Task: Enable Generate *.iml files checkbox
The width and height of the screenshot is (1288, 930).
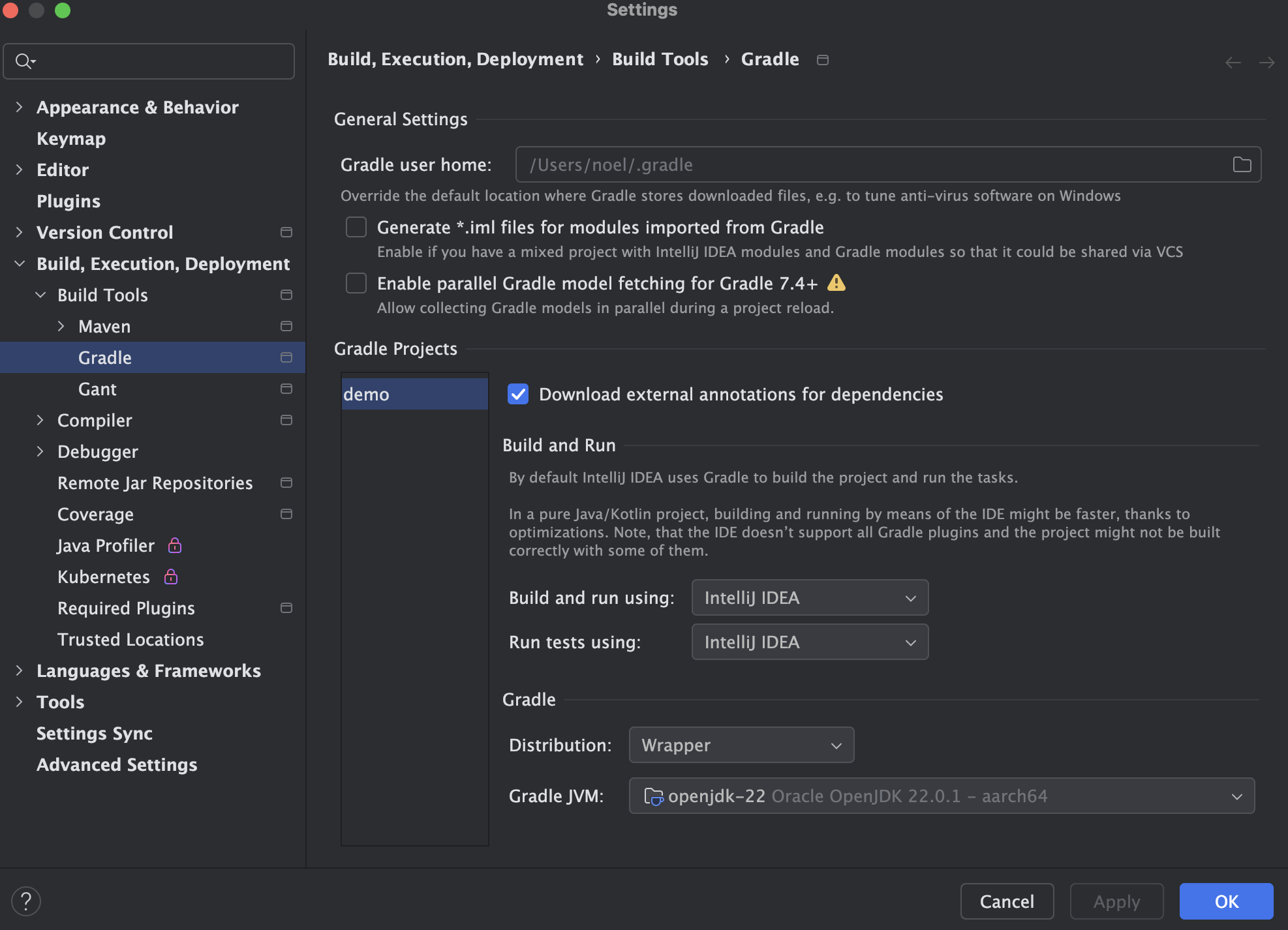Action: [x=356, y=227]
